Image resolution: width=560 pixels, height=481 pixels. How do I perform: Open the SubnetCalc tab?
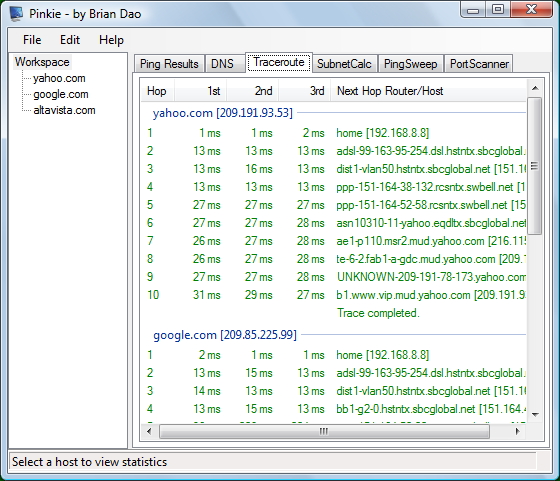344,64
